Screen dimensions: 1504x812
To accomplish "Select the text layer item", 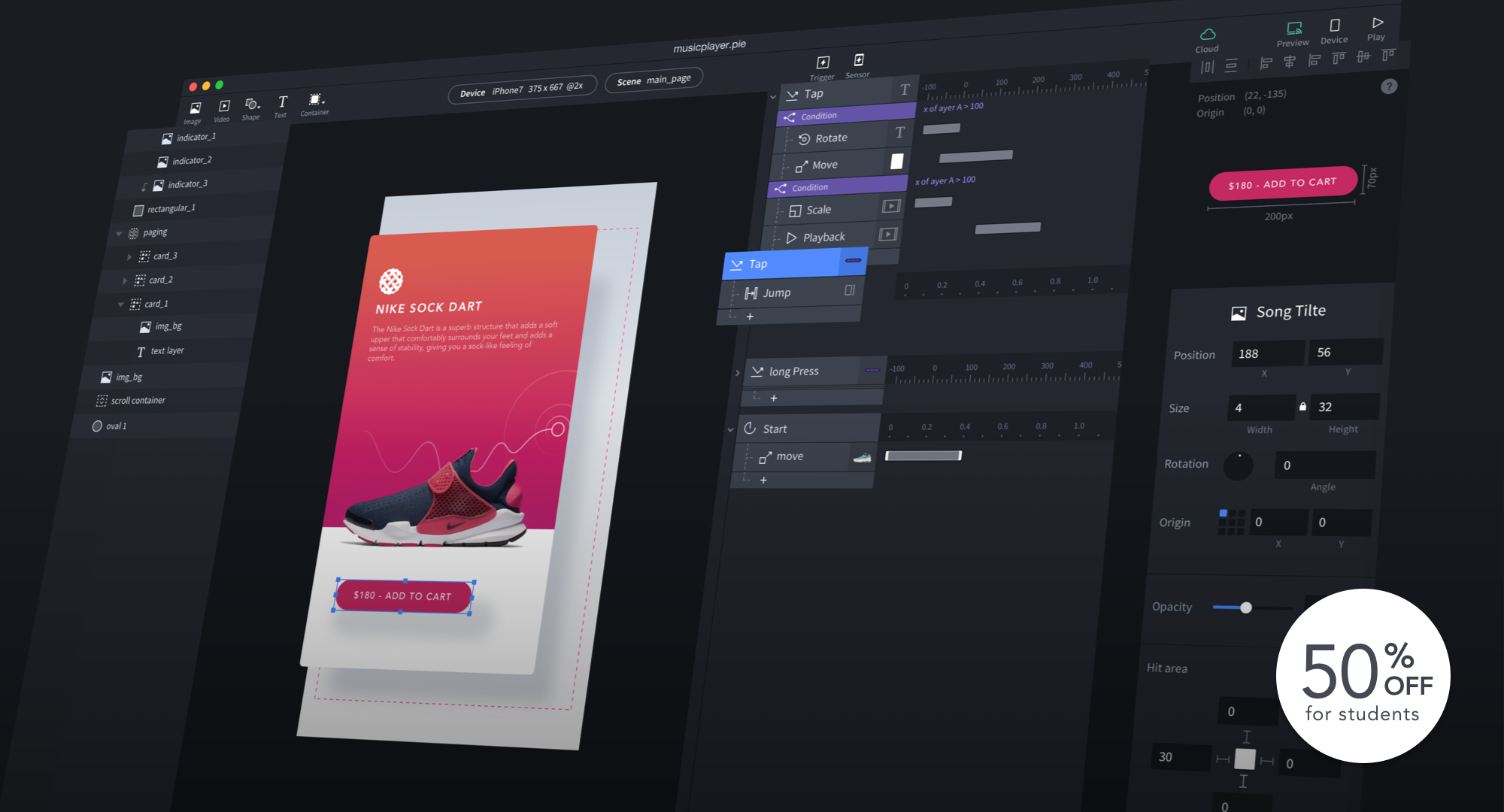I will coord(160,351).
